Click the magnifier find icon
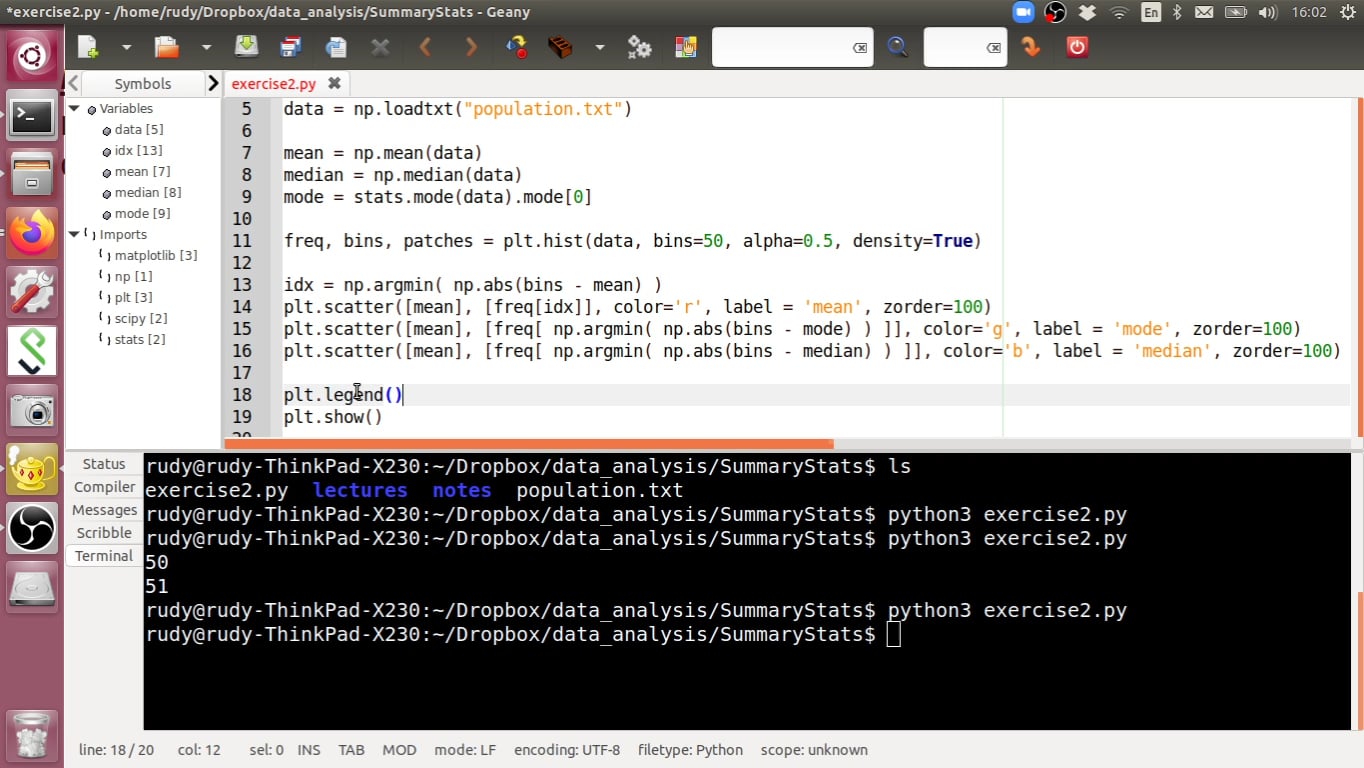 pyautogui.click(x=897, y=47)
